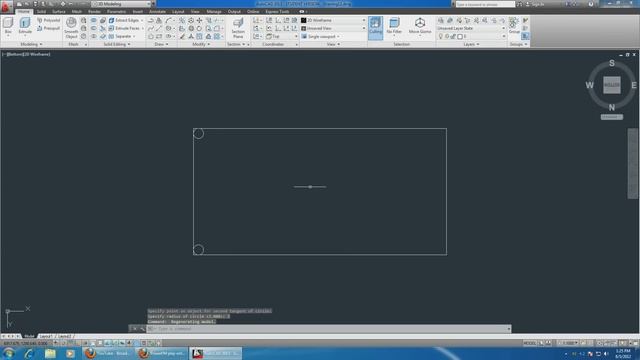This screenshot has height=360, width=640.
Task: Click the ViewCube BOTTOM face
Action: (611, 85)
